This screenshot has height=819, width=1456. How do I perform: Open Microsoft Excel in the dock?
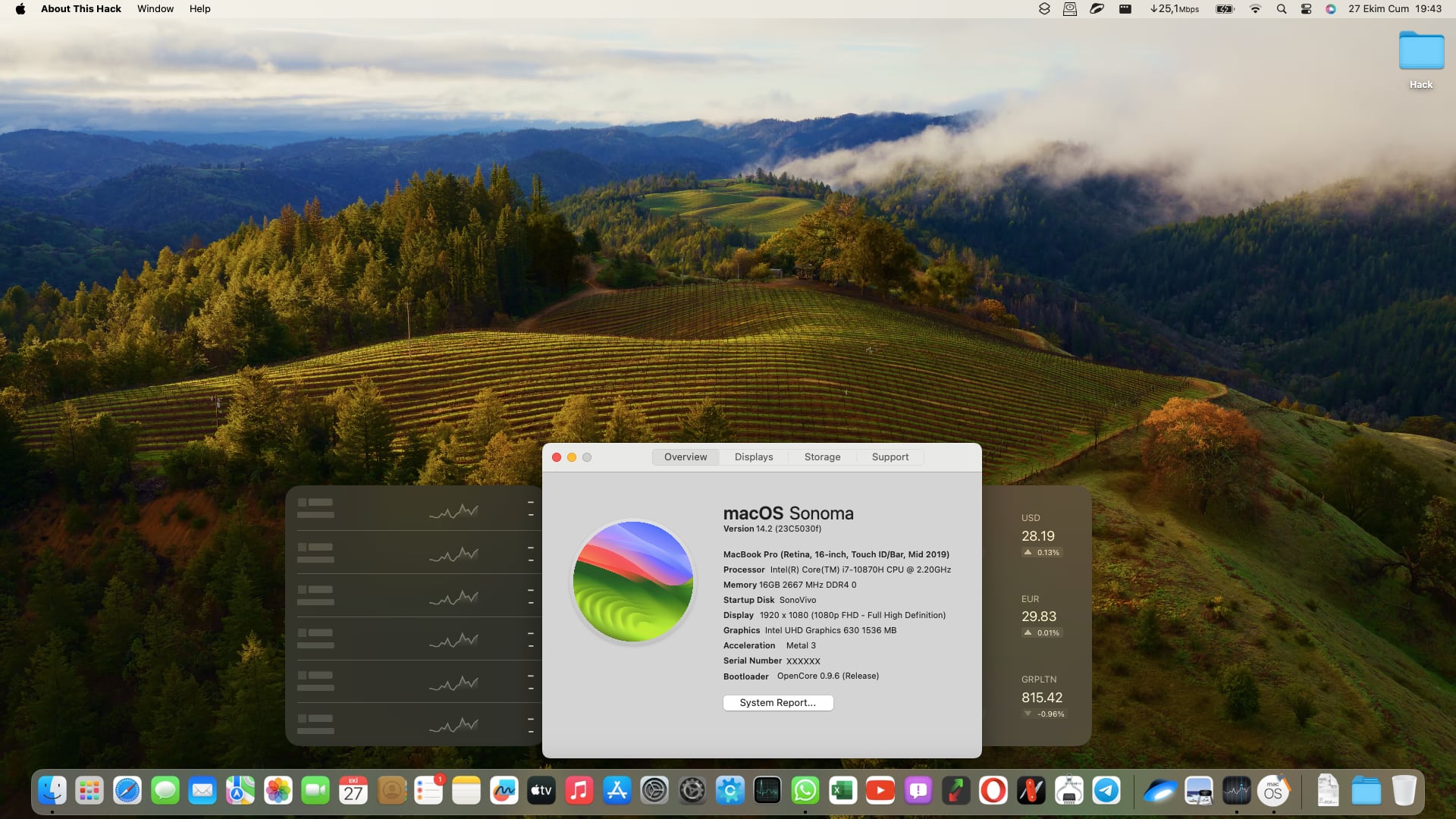coord(843,791)
